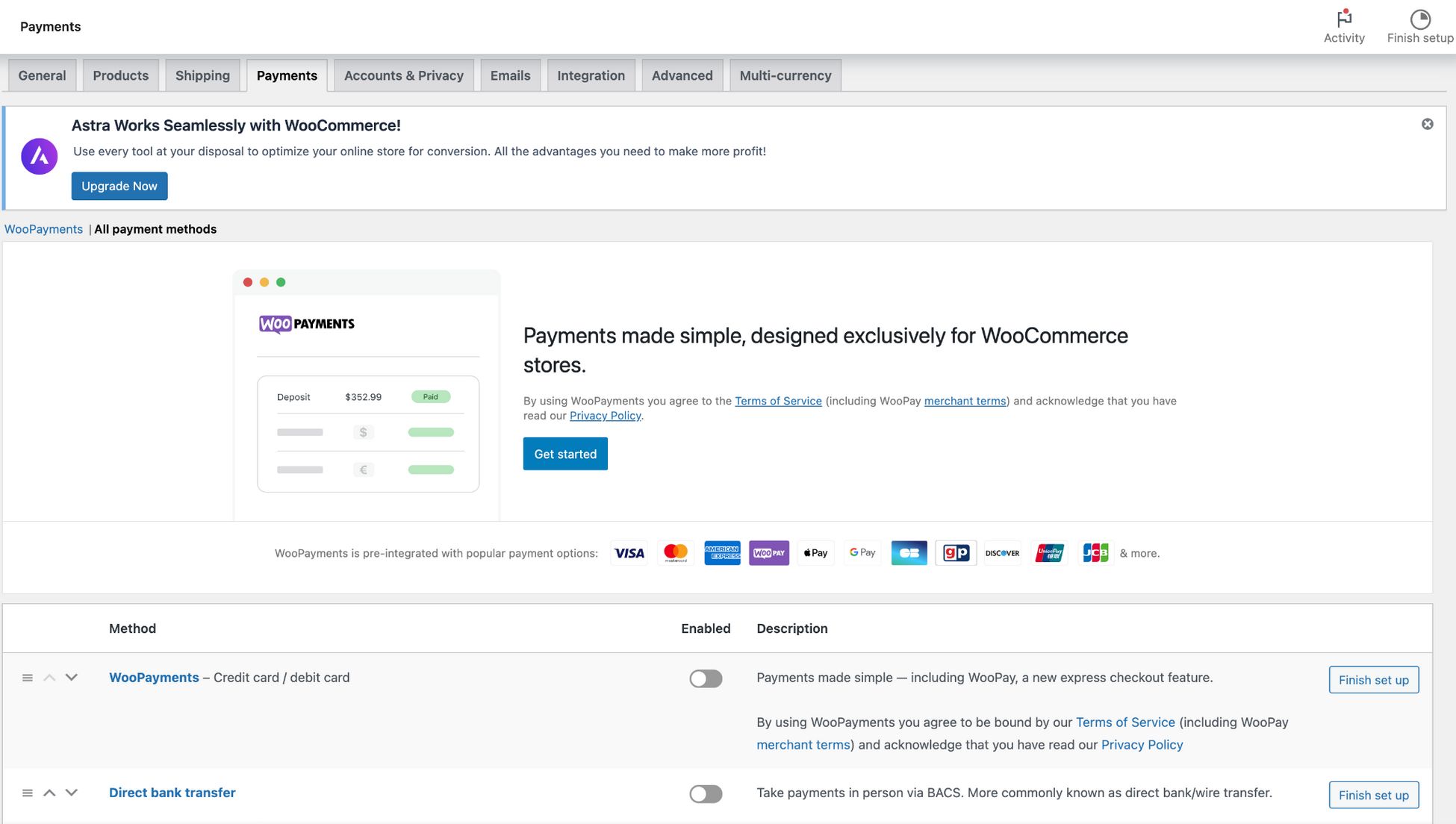This screenshot has width=1456, height=824.
Task: Enable the Direct bank transfer toggle
Action: click(x=706, y=793)
